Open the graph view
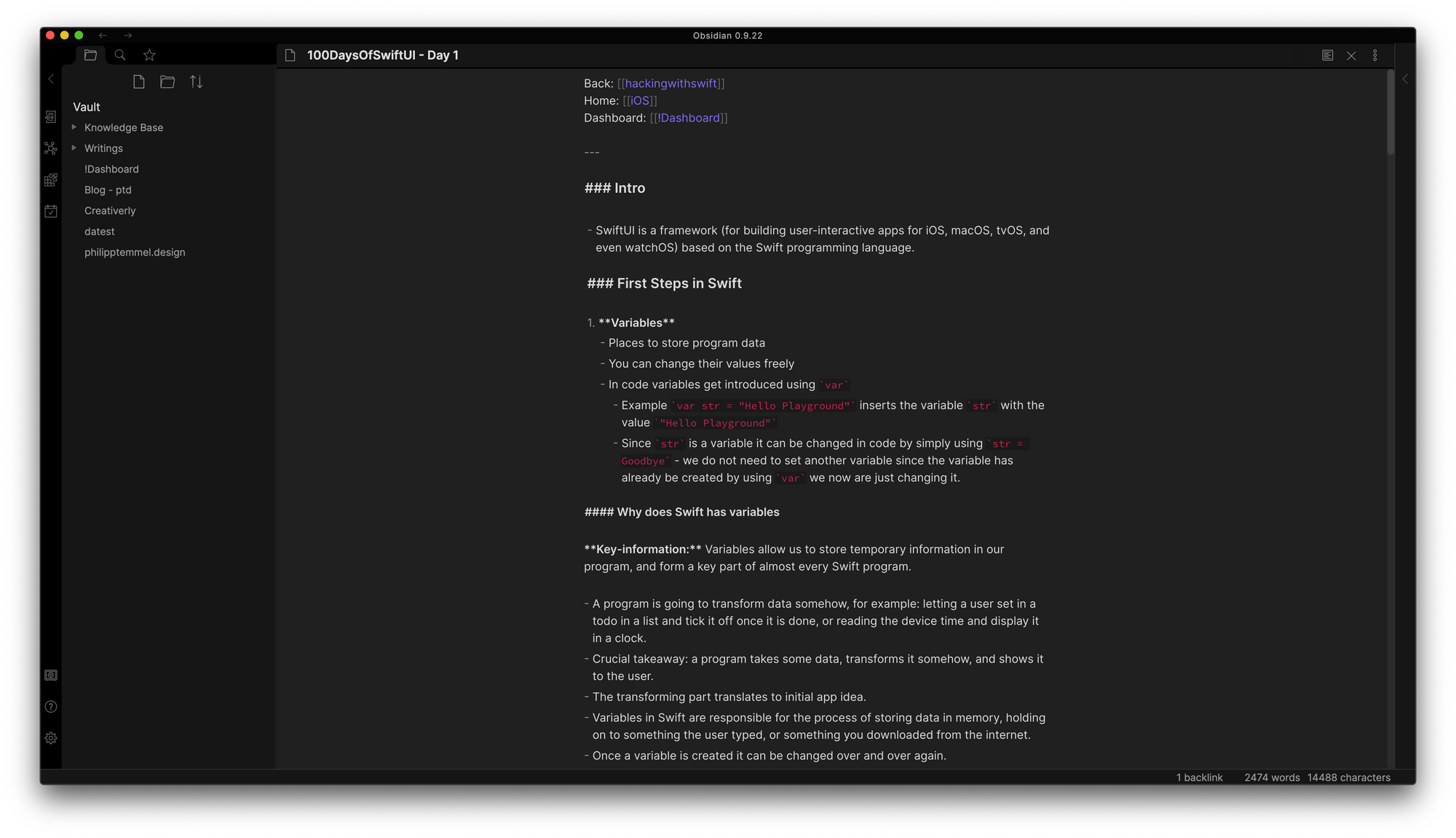Image resolution: width=1456 pixels, height=838 pixels. click(50, 148)
